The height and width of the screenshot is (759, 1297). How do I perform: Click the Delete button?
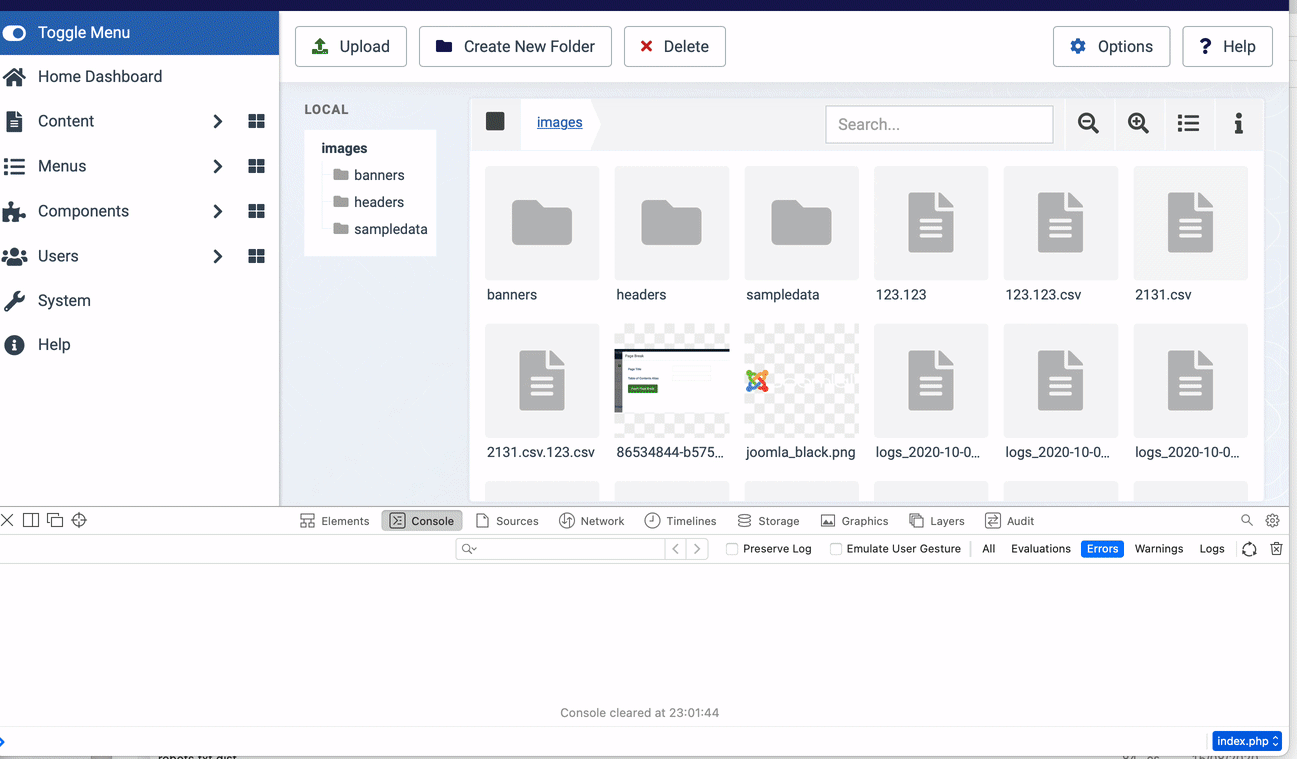(x=674, y=46)
